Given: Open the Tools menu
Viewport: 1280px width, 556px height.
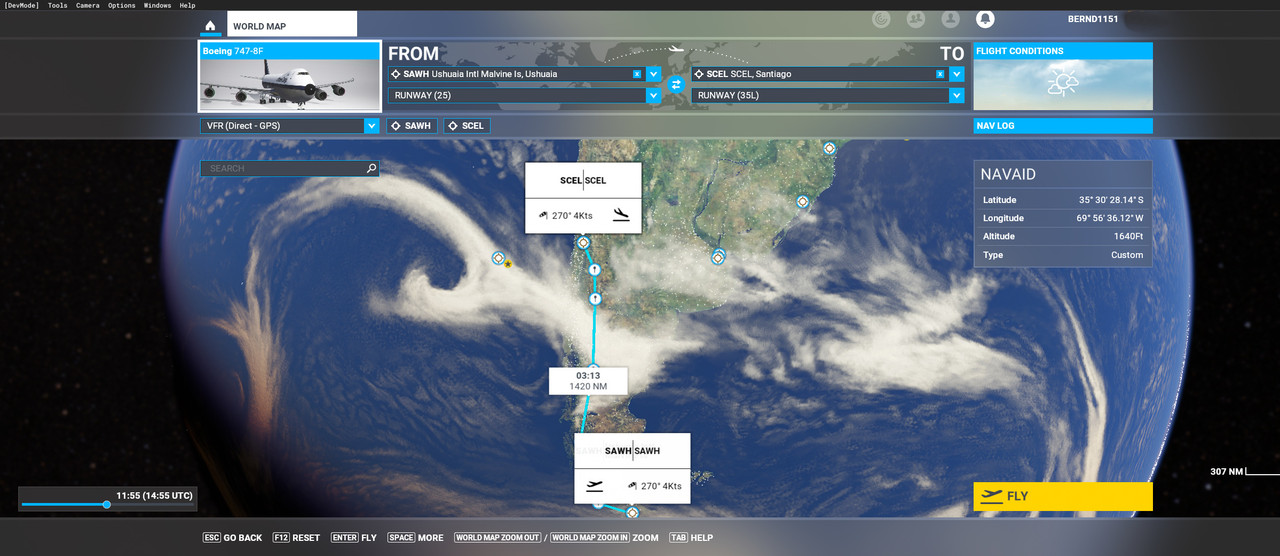Looking at the screenshot, I should [x=58, y=5].
